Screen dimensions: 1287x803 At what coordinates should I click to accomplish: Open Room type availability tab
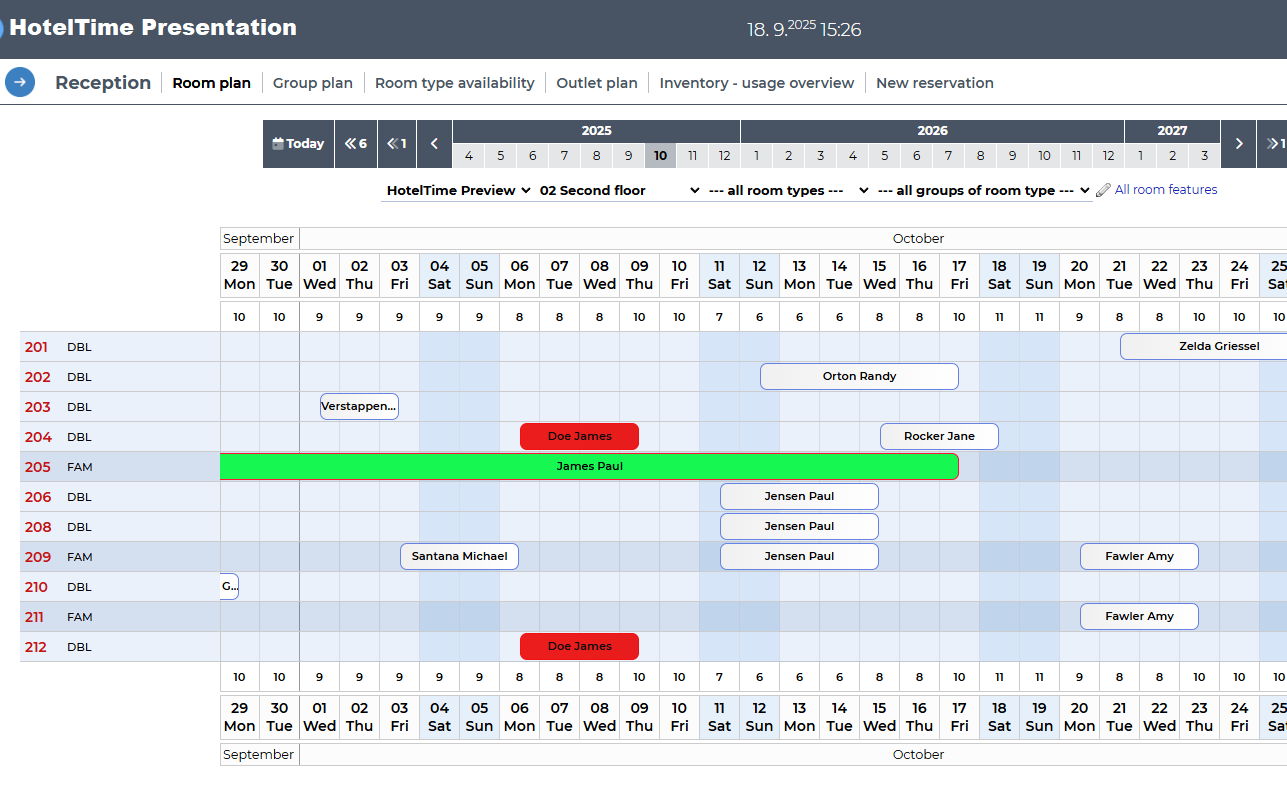pos(454,83)
